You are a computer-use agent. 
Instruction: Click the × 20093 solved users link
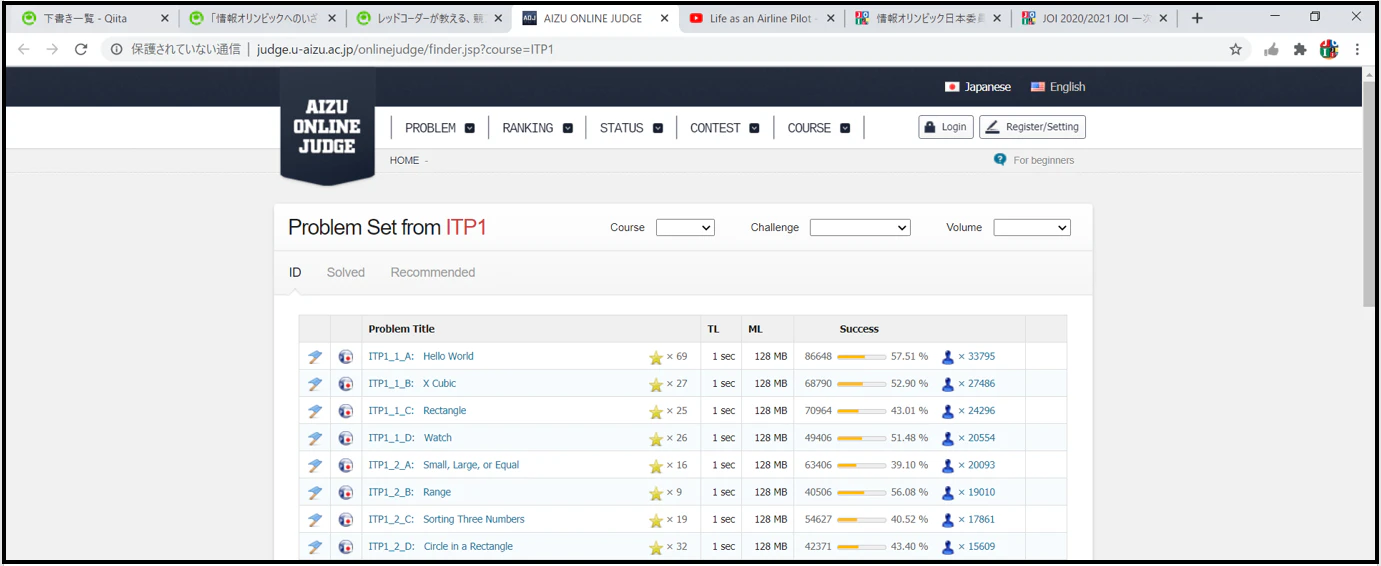click(977, 466)
